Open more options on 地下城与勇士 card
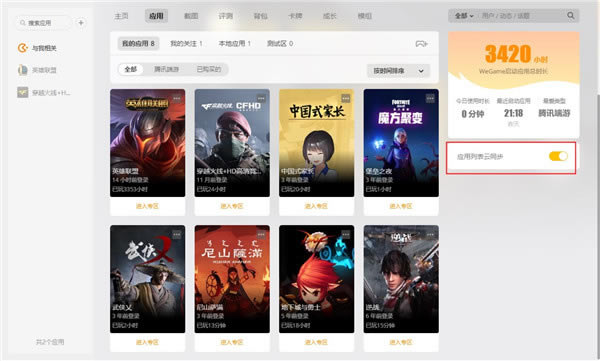 click(x=346, y=234)
